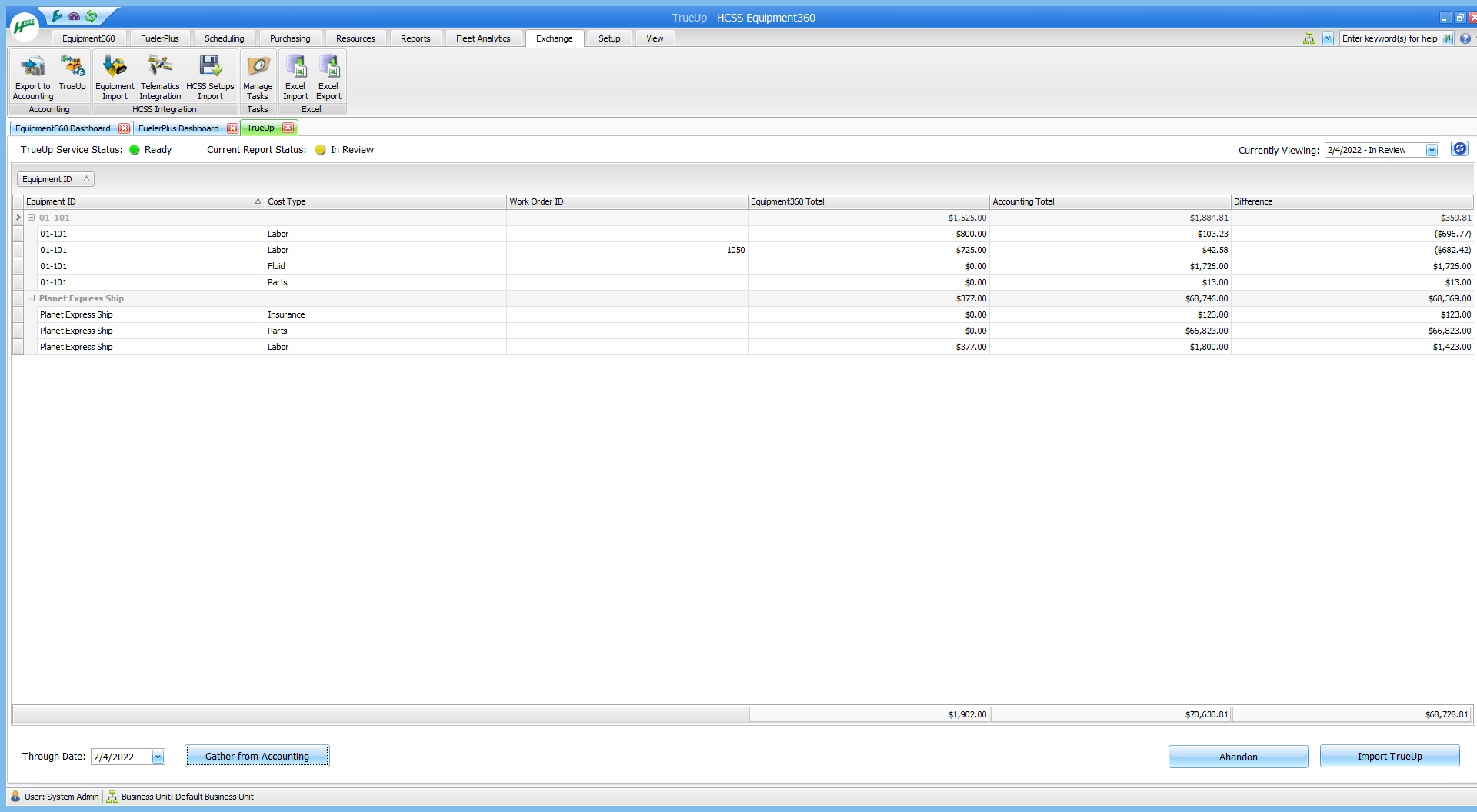
Task: Click the Abandon button
Action: [1238, 757]
